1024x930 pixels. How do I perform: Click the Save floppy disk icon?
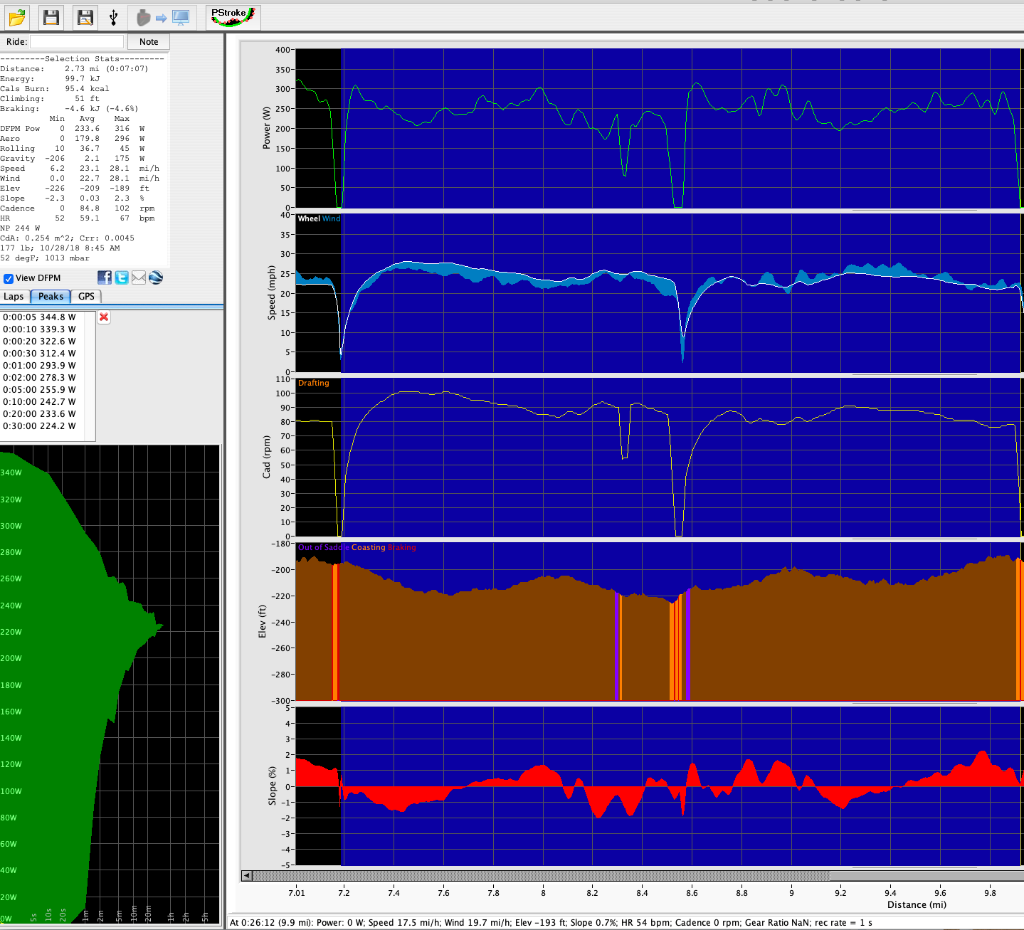(x=50, y=16)
